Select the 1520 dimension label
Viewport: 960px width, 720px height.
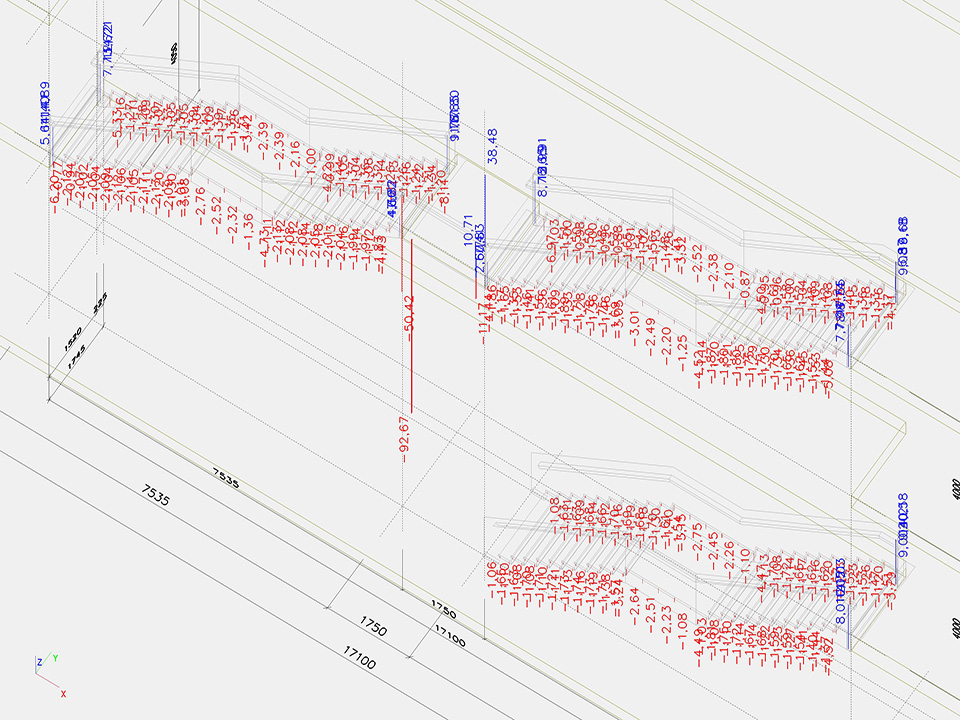pyautogui.click(x=72, y=338)
